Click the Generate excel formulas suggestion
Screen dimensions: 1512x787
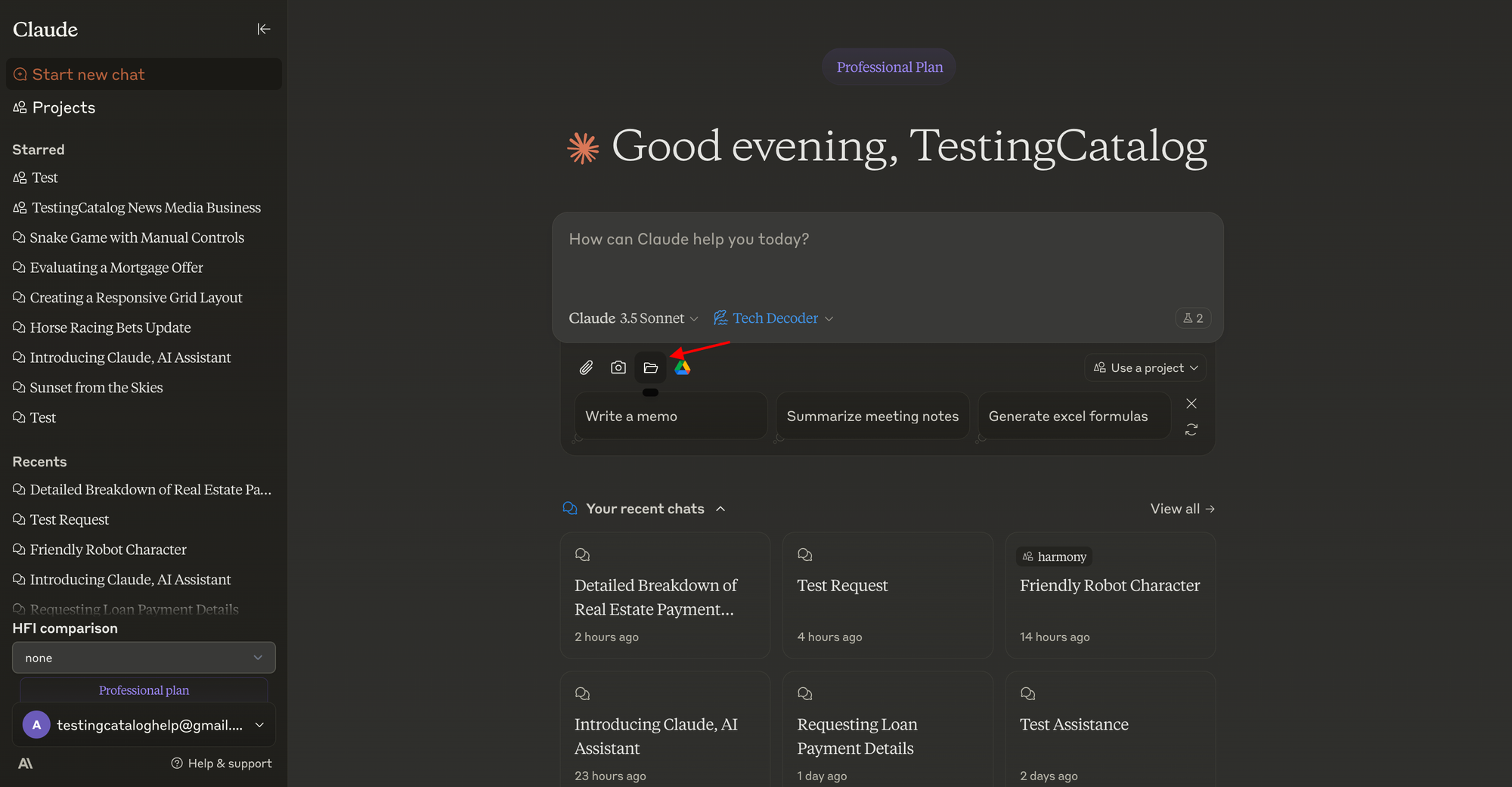tap(1074, 416)
